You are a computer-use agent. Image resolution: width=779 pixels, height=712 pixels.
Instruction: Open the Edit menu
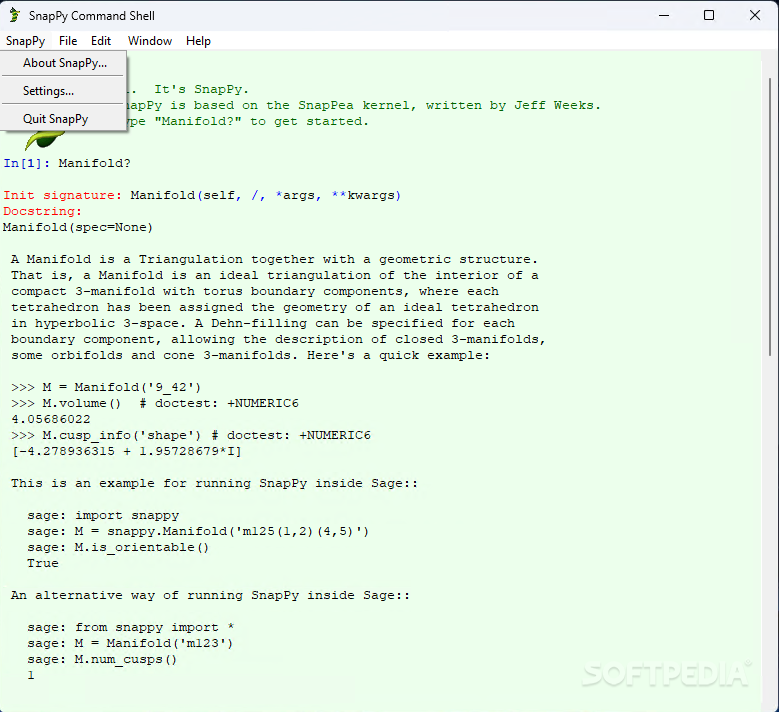101,41
